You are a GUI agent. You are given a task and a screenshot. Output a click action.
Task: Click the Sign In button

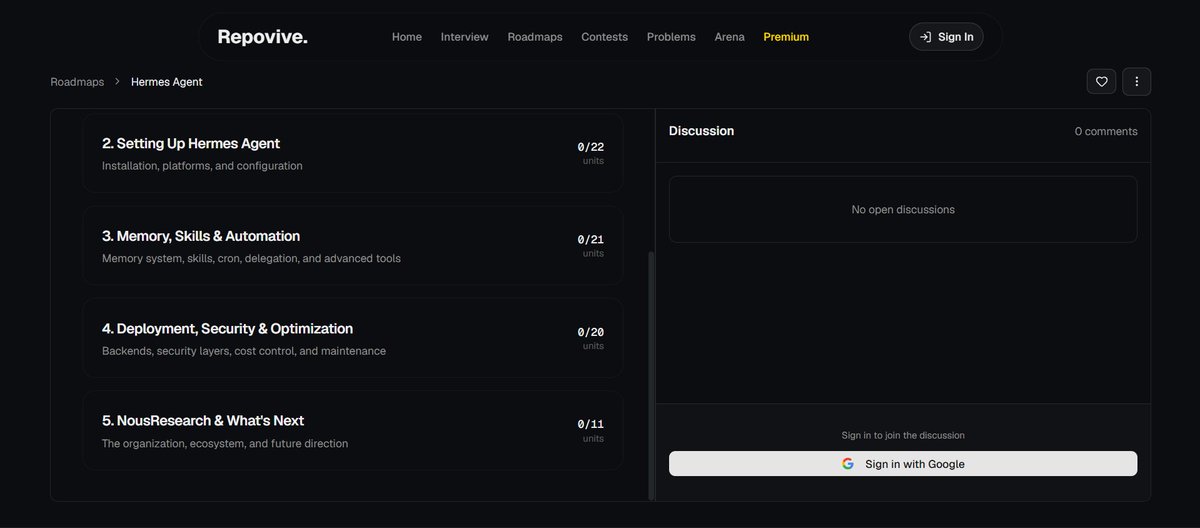946,37
